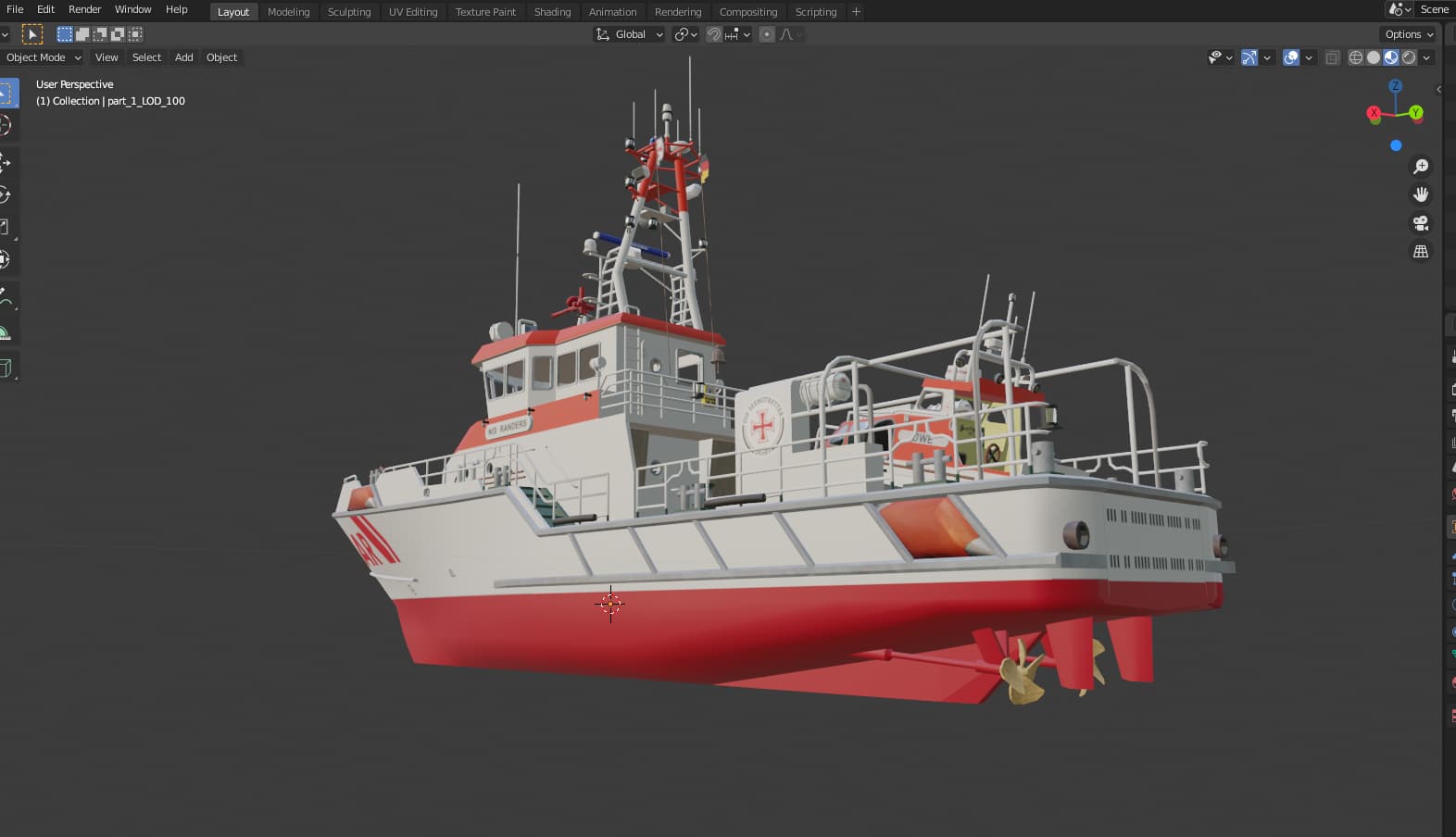Expand the Options dropdown

click(x=1409, y=34)
